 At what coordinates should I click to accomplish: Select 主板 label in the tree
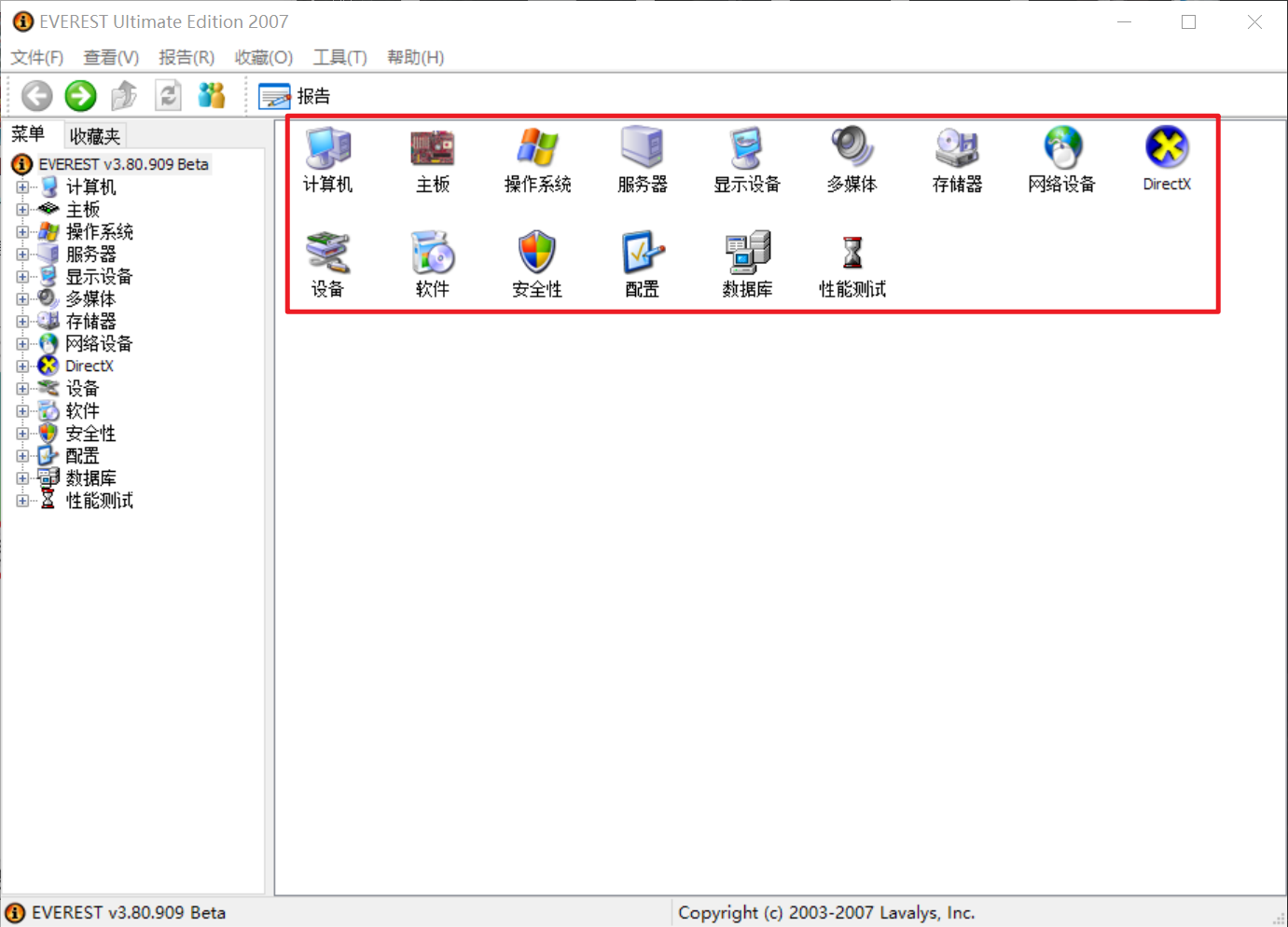[82, 210]
